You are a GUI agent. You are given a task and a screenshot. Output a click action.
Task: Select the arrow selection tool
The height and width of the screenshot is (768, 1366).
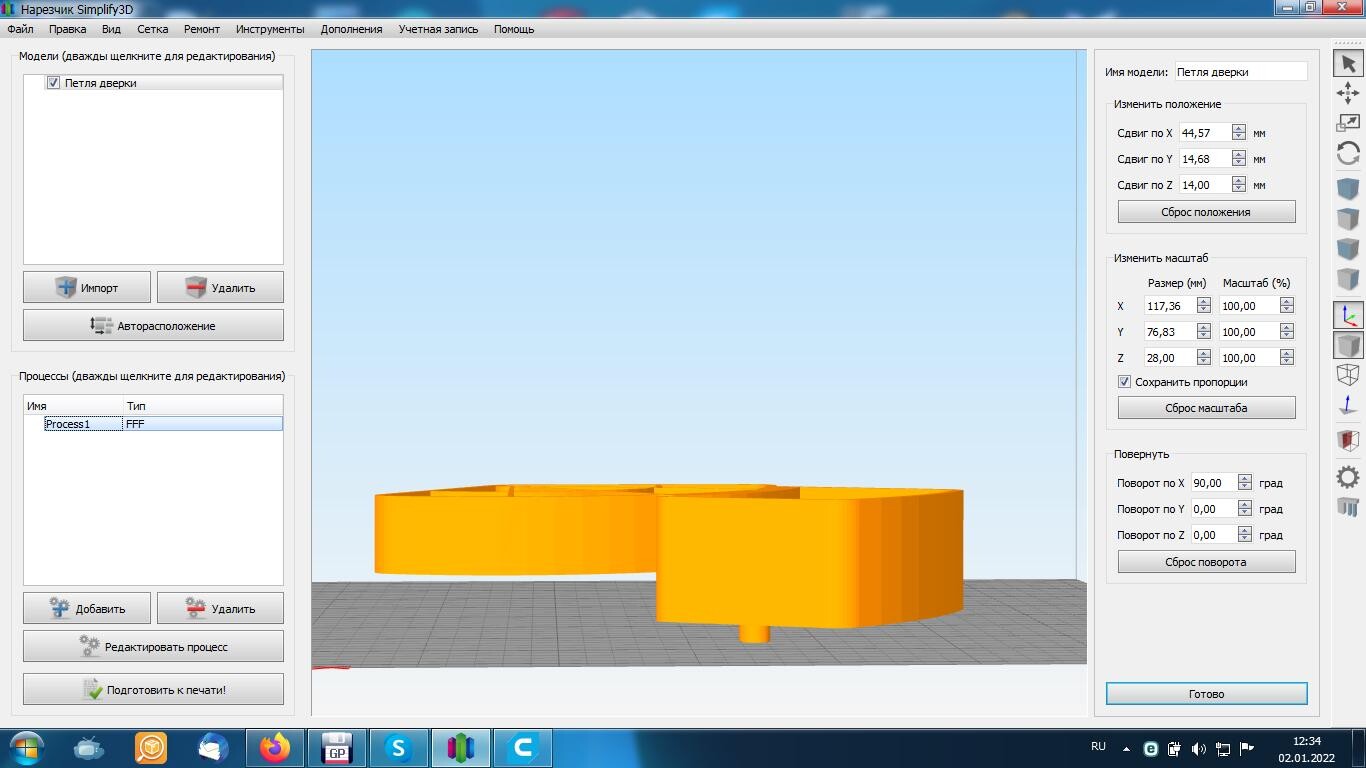click(x=1348, y=63)
